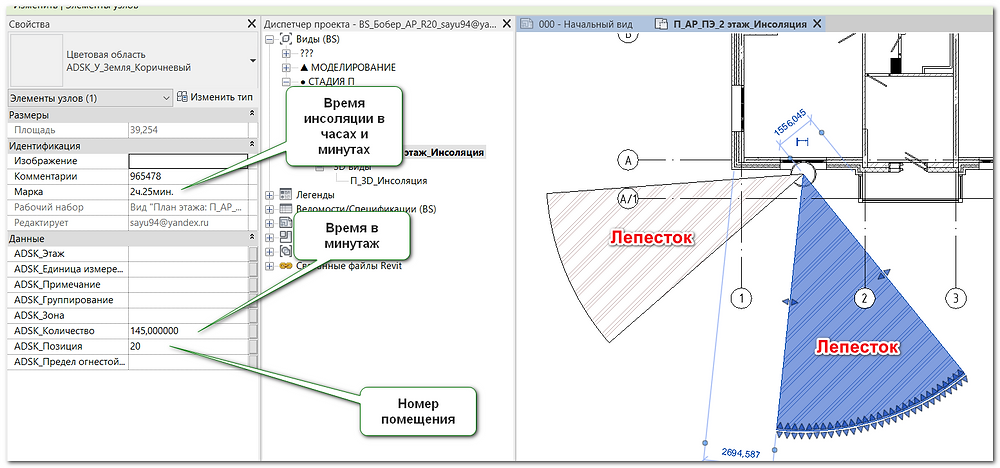Close the Свойства properties panel

tap(252, 24)
